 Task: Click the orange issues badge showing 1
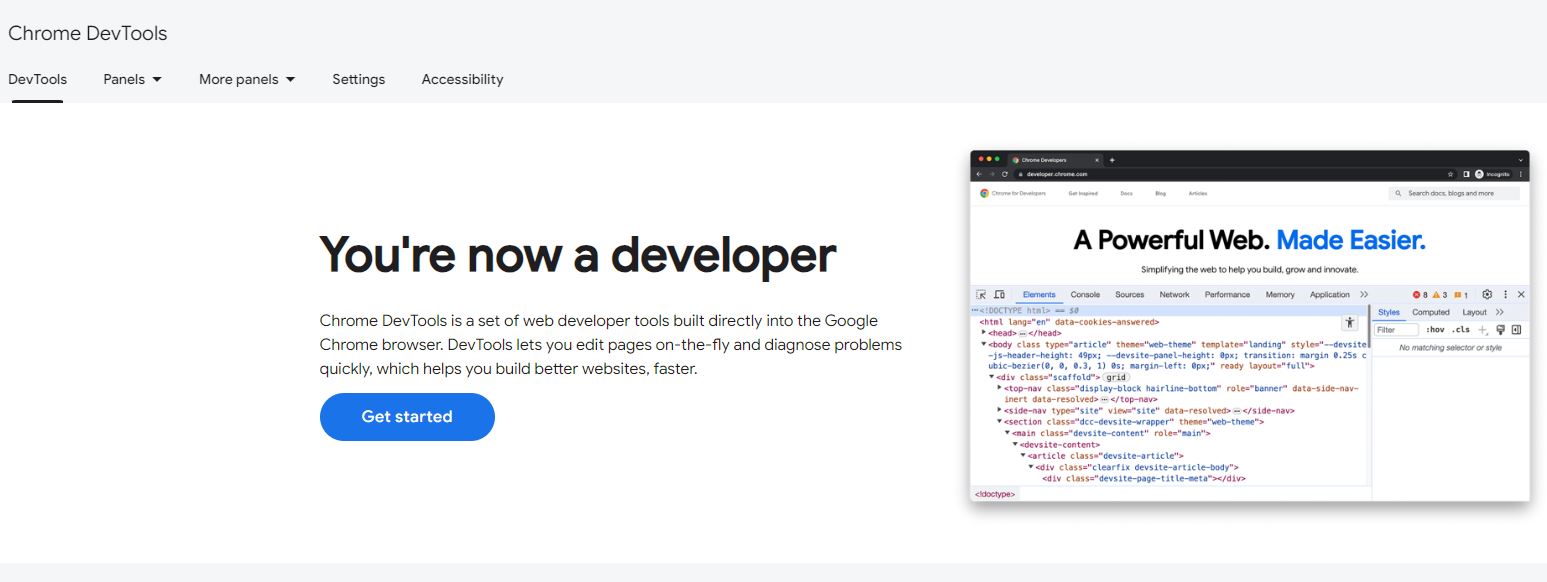1461,295
